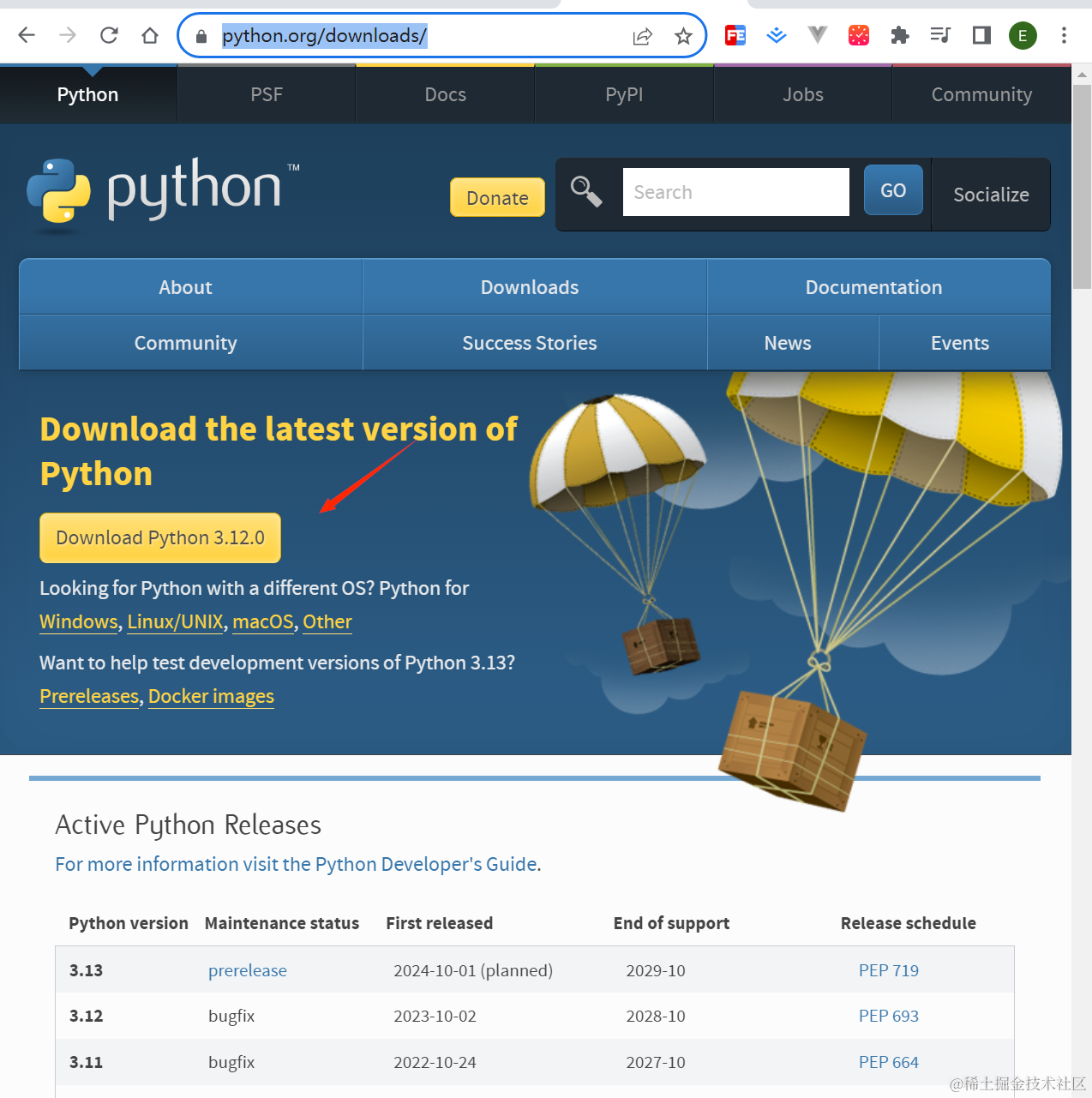Focus the Search input field
This screenshot has width=1092, height=1098.
[x=735, y=192]
